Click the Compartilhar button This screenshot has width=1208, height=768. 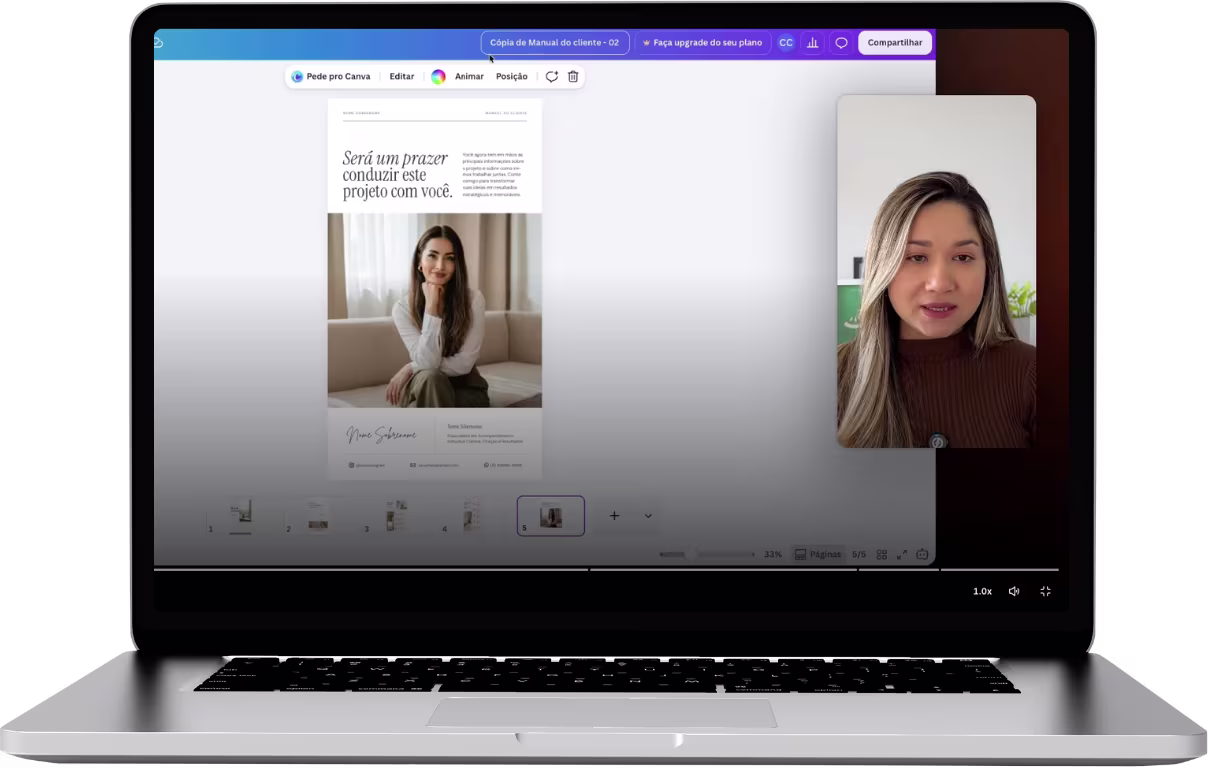(x=895, y=43)
